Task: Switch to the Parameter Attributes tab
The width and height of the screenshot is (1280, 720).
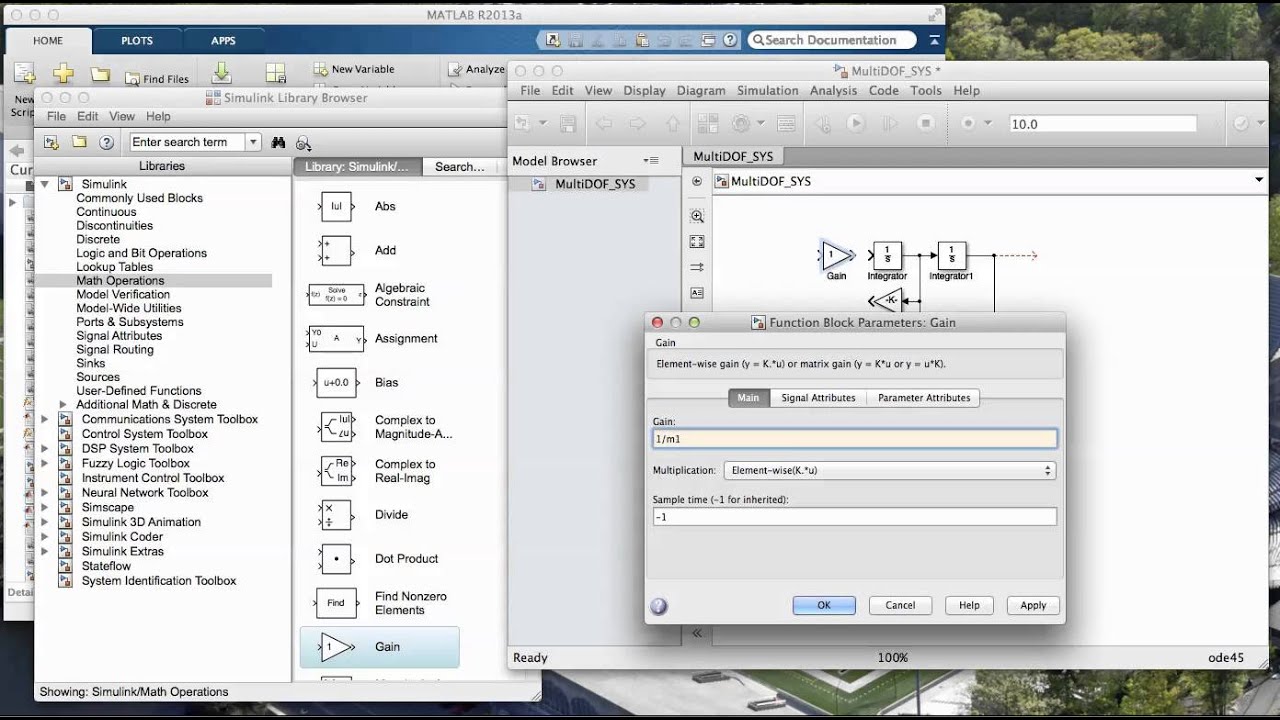Action: click(924, 398)
